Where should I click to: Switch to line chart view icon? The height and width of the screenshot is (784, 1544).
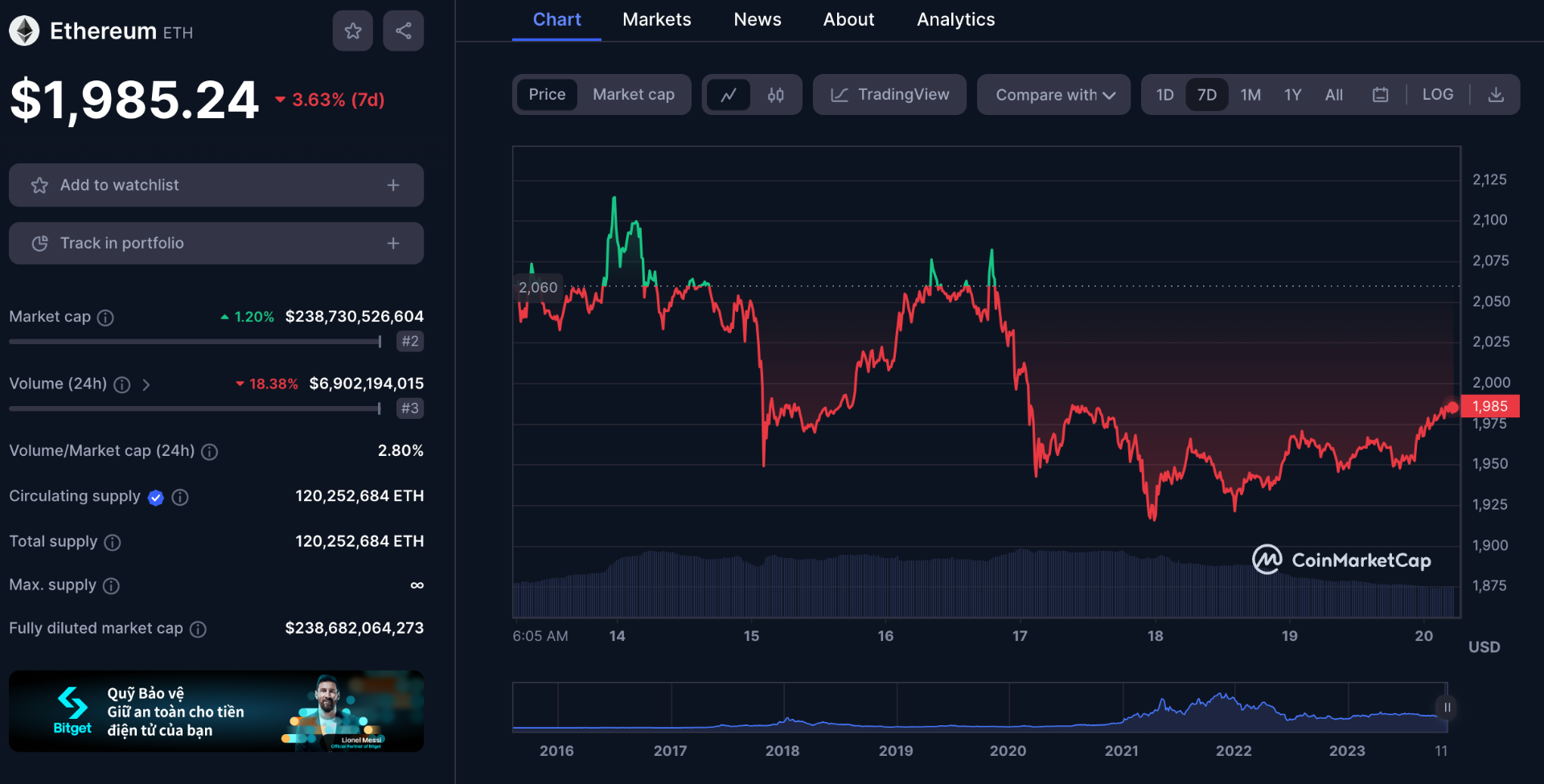tap(729, 95)
